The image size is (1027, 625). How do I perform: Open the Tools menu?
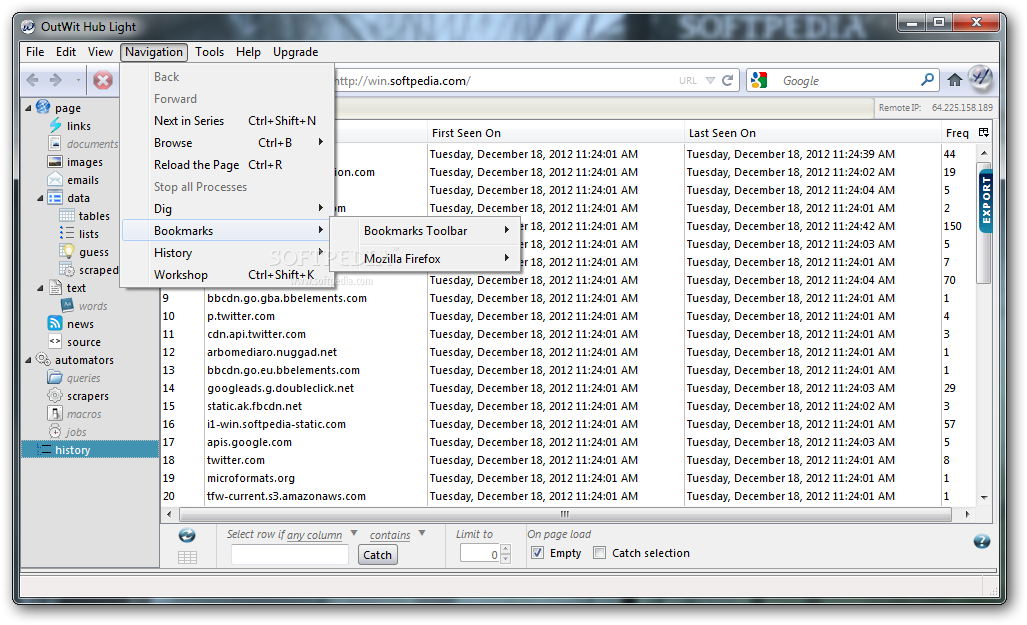tap(209, 52)
